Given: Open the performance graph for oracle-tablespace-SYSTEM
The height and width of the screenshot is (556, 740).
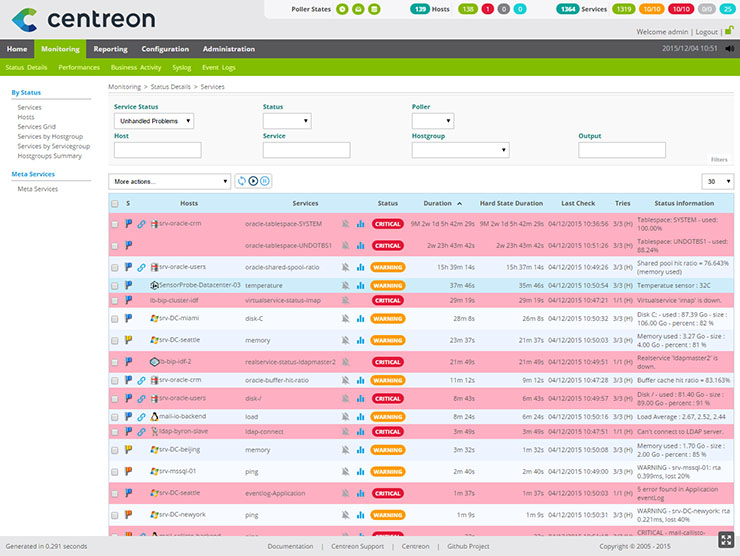Looking at the screenshot, I should click(360, 224).
